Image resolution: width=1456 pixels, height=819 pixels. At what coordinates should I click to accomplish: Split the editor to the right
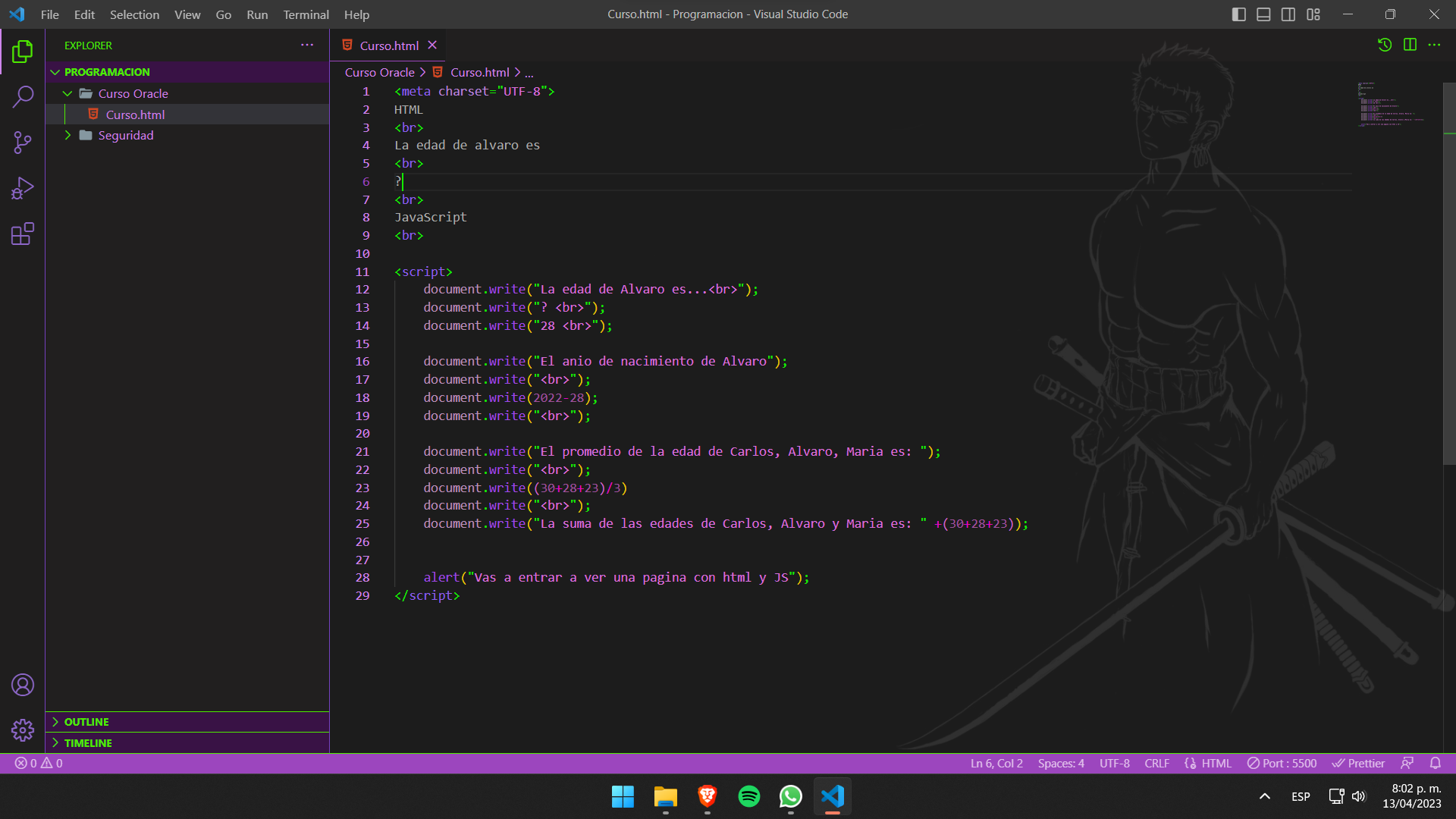click(x=1410, y=45)
